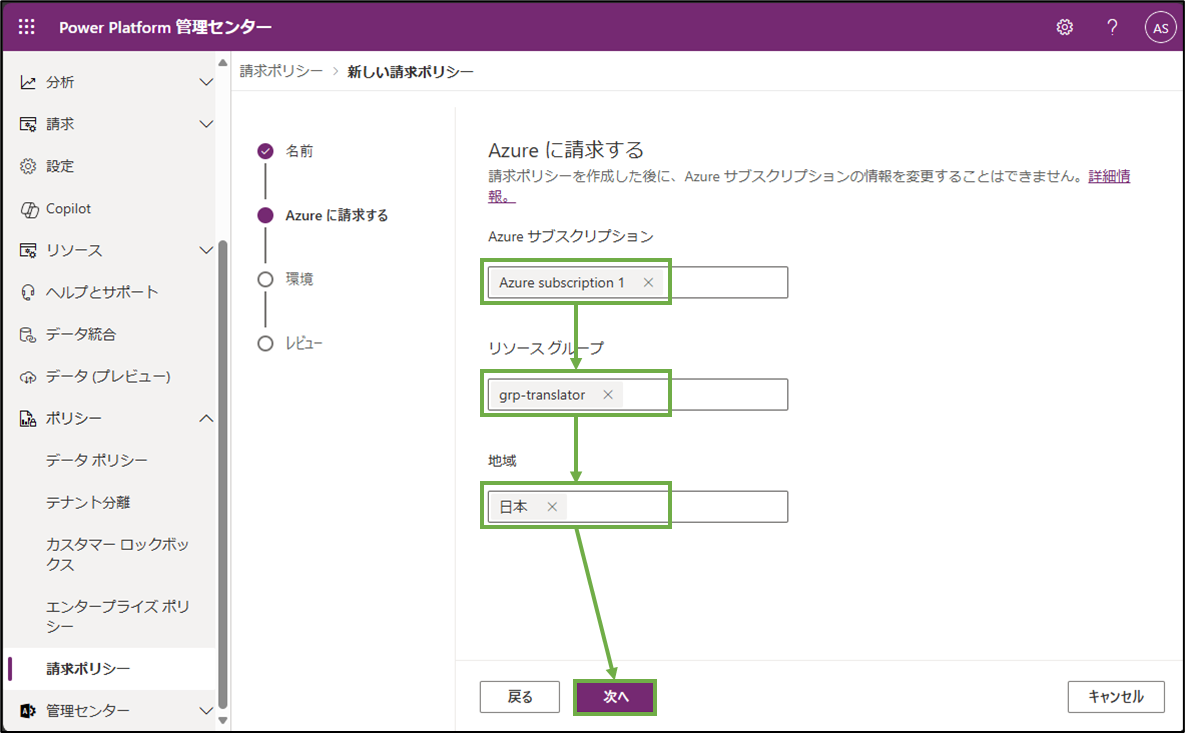Click the sidebar scroll down arrow
Screen dimensions: 1185x733
[223, 720]
